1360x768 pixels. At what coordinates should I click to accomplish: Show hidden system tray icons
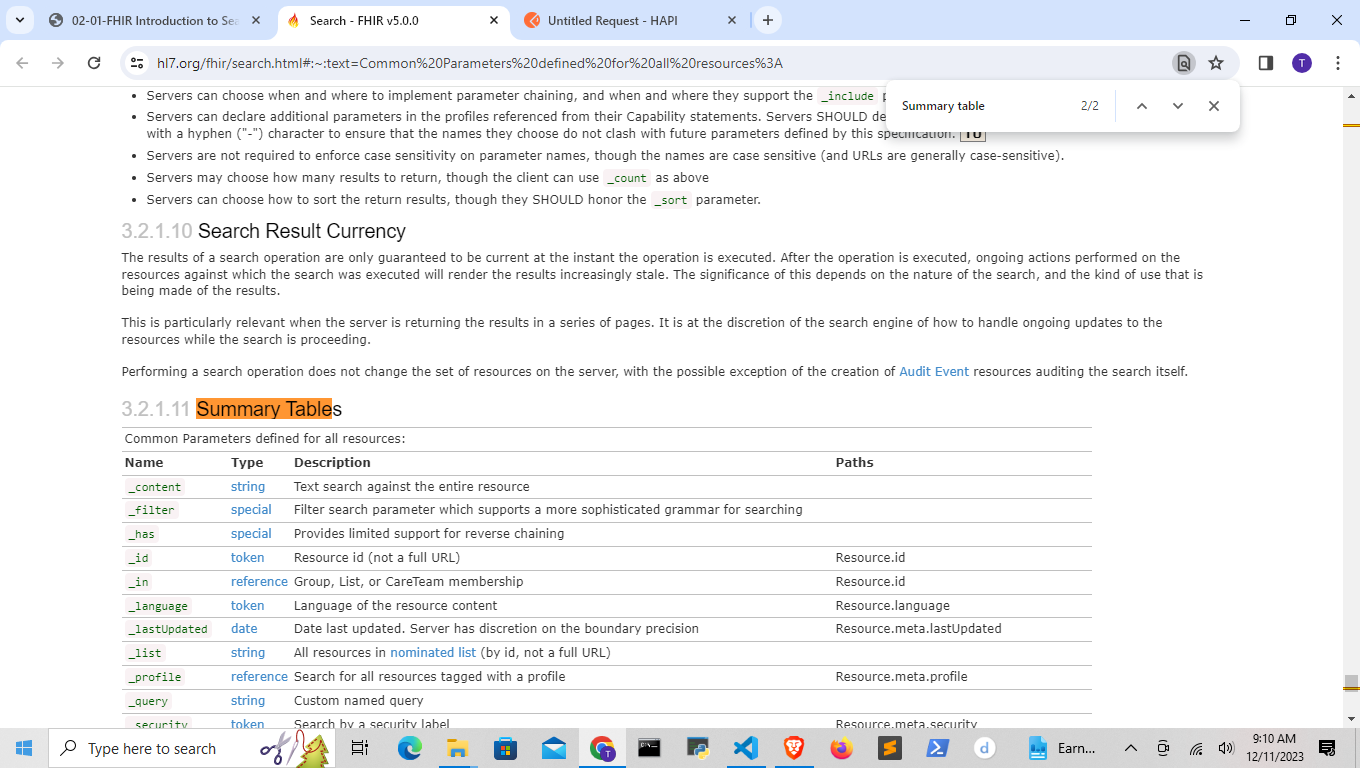coord(1131,748)
